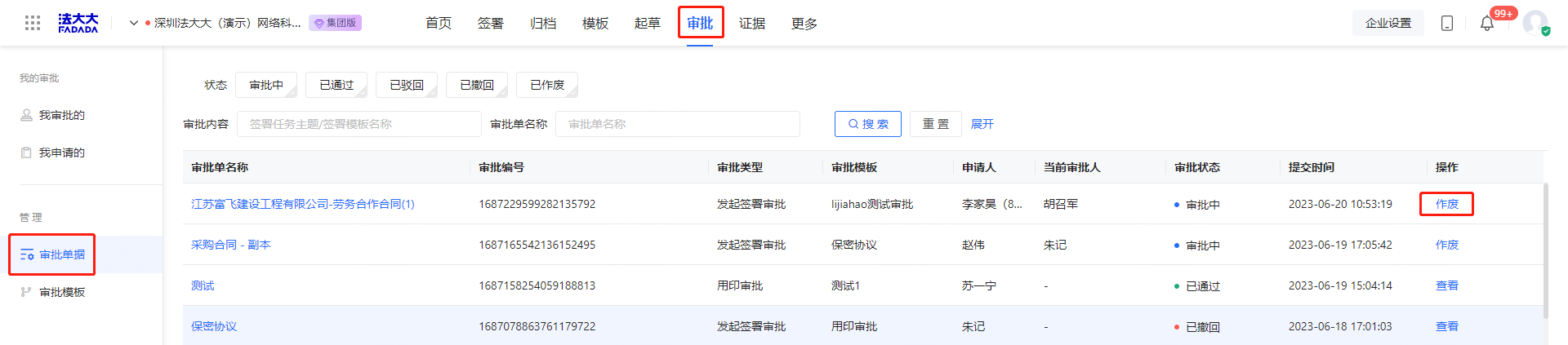Screen dimensions: 1568x345
Task: Open 我审批的 in sidebar
Action: click(x=62, y=115)
